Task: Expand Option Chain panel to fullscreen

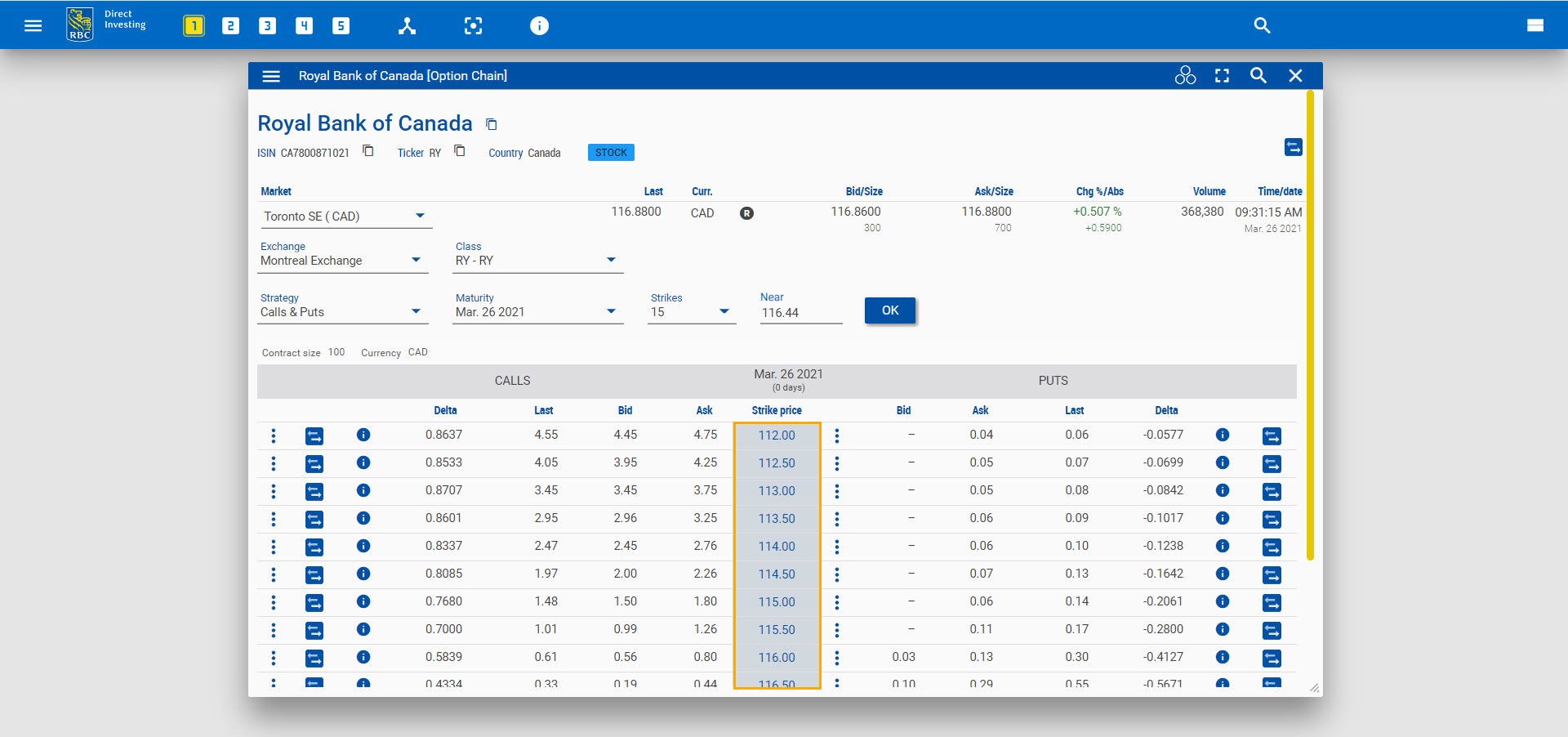Action: point(1222,76)
